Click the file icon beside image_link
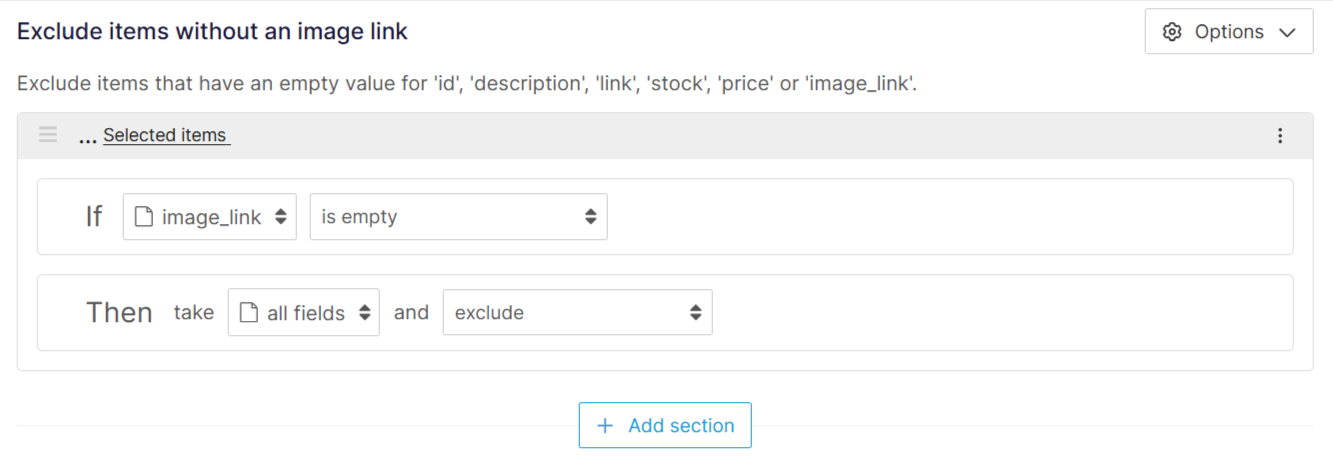1333x468 pixels. tap(144, 217)
